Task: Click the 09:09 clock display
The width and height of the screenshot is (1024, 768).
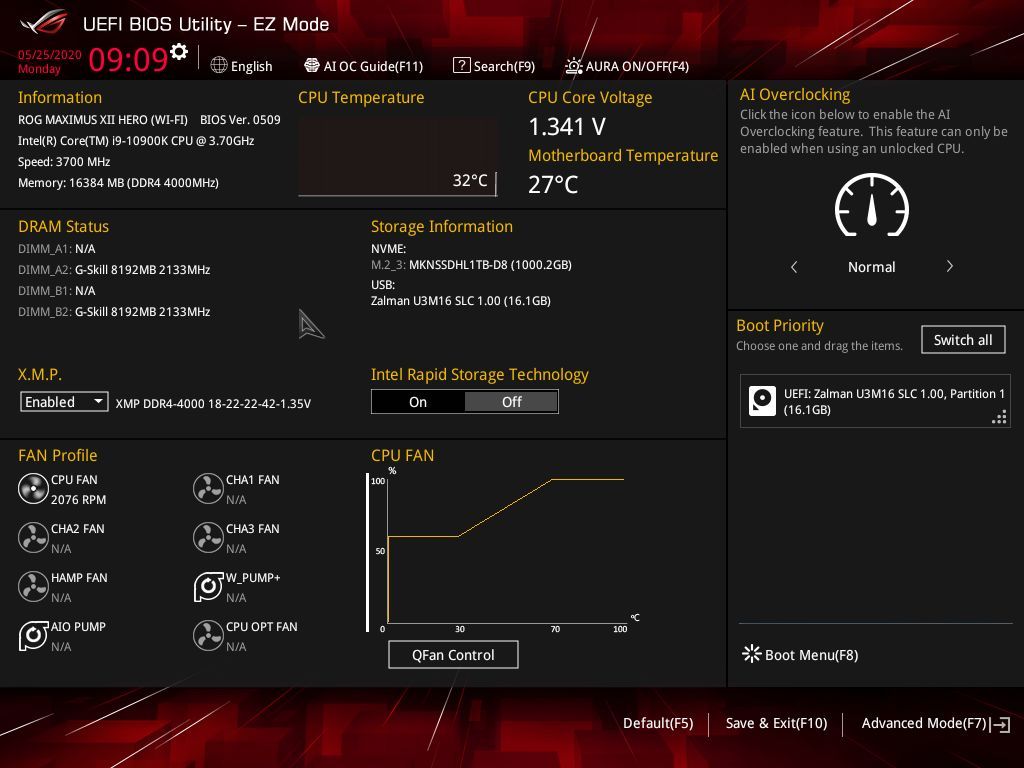Action: [129, 59]
